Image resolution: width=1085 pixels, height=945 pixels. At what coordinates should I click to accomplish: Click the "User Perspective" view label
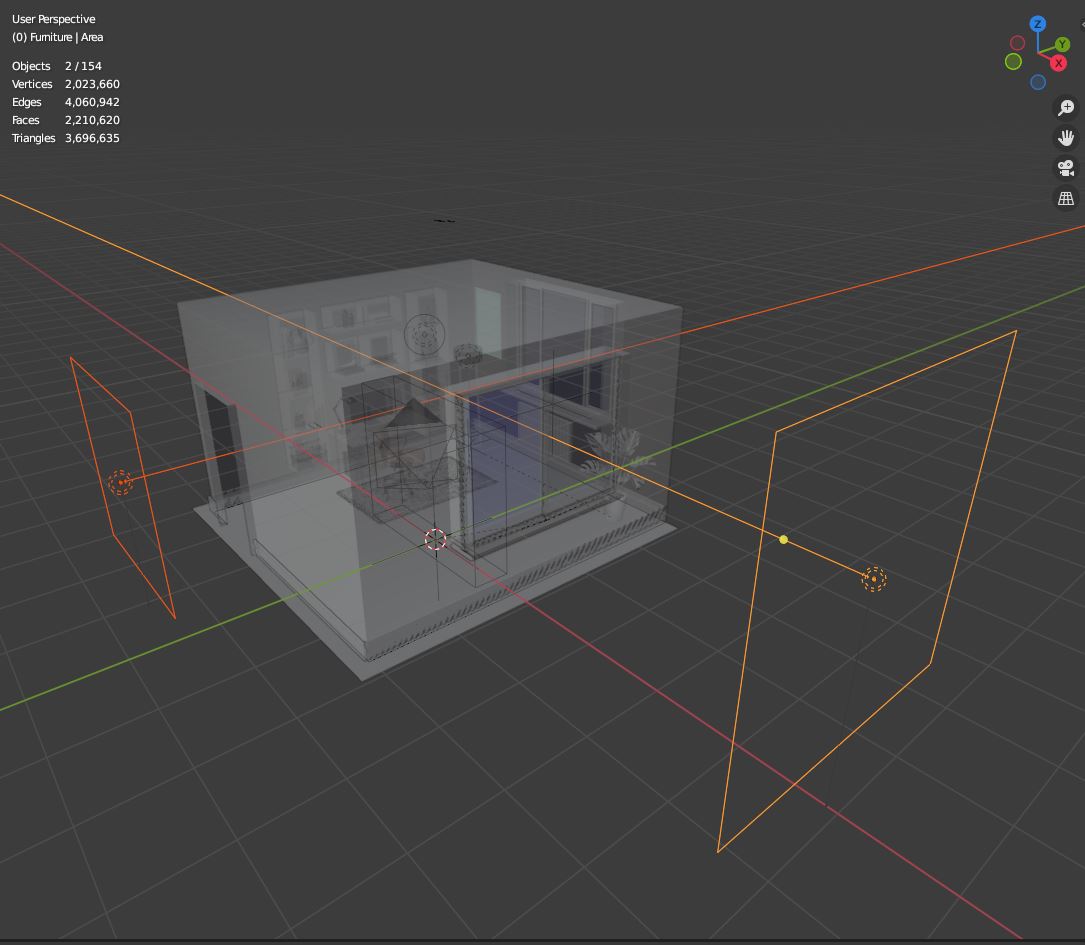pos(53,19)
